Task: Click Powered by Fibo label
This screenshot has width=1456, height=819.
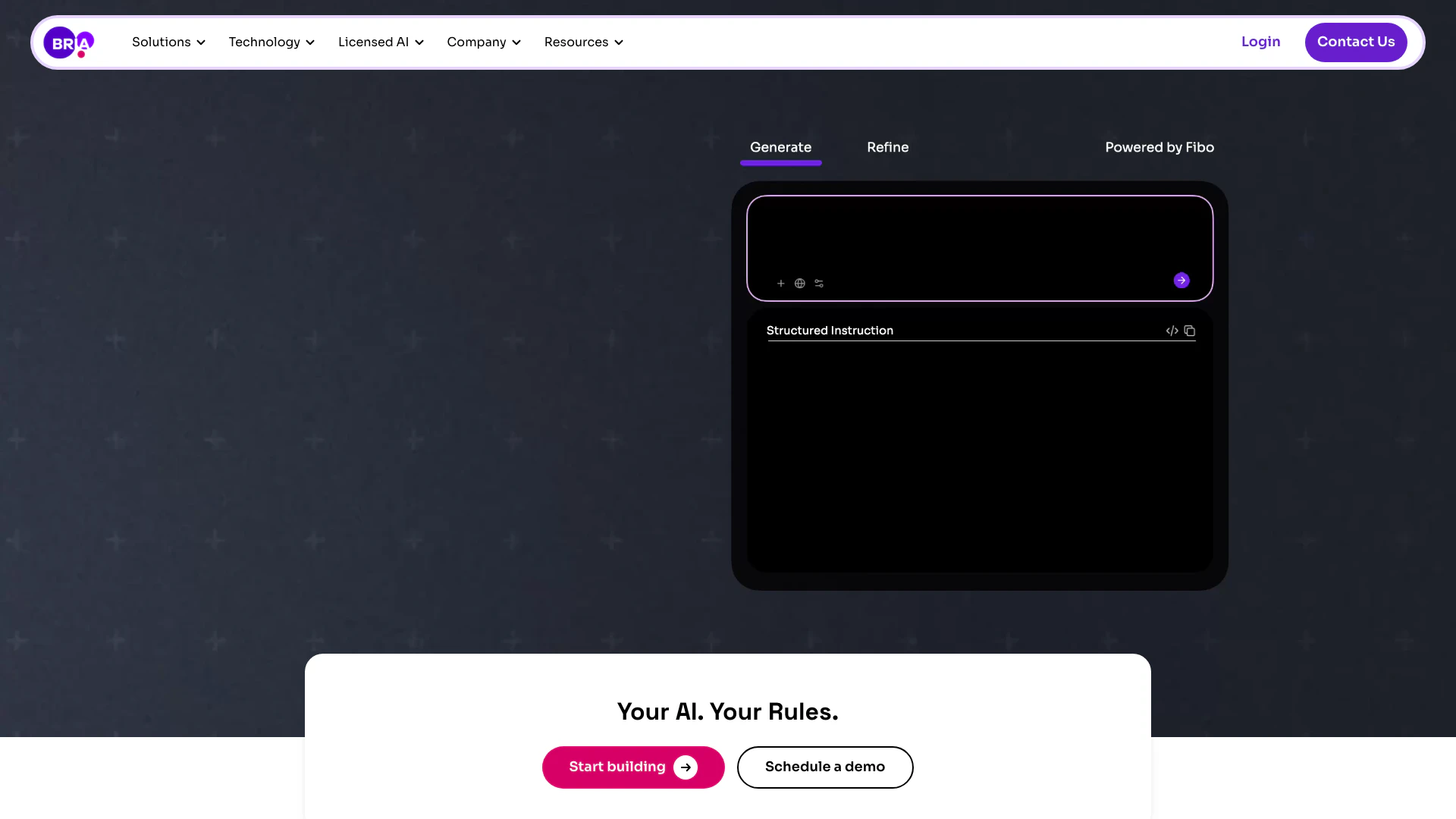Action: pyautogui.click(x=1159, y=148)
